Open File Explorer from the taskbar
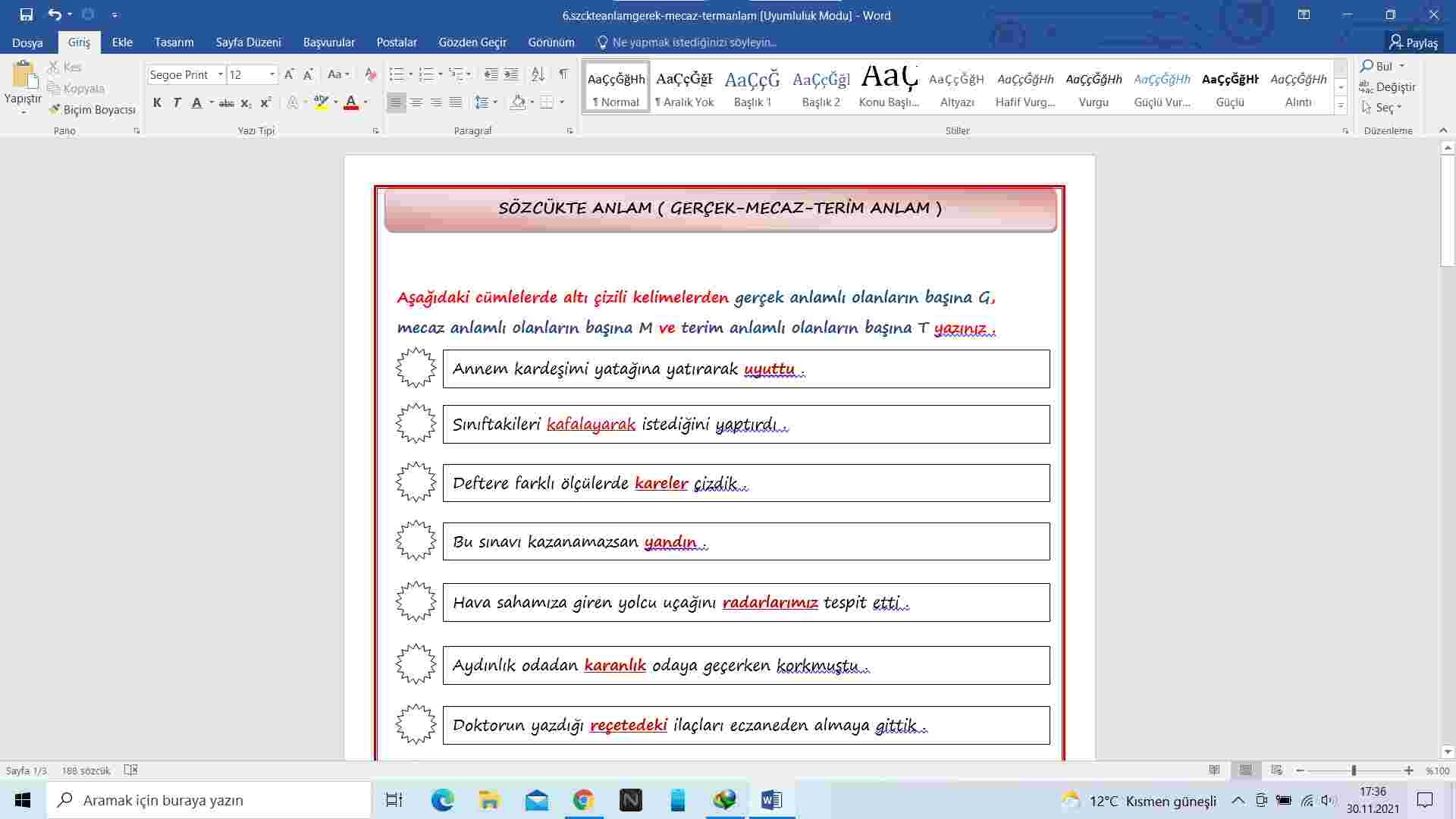Image resolution: width=1456 pixels, height=819 pixels. click(489, 800)
